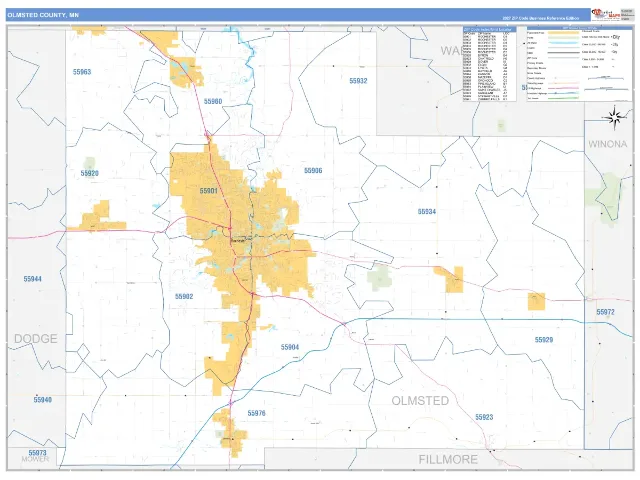Click the WINONA county label

click(x=607, y=144)
